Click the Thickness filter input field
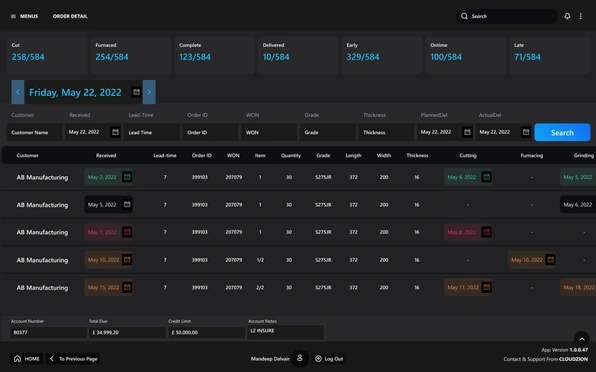 [386, 132]
